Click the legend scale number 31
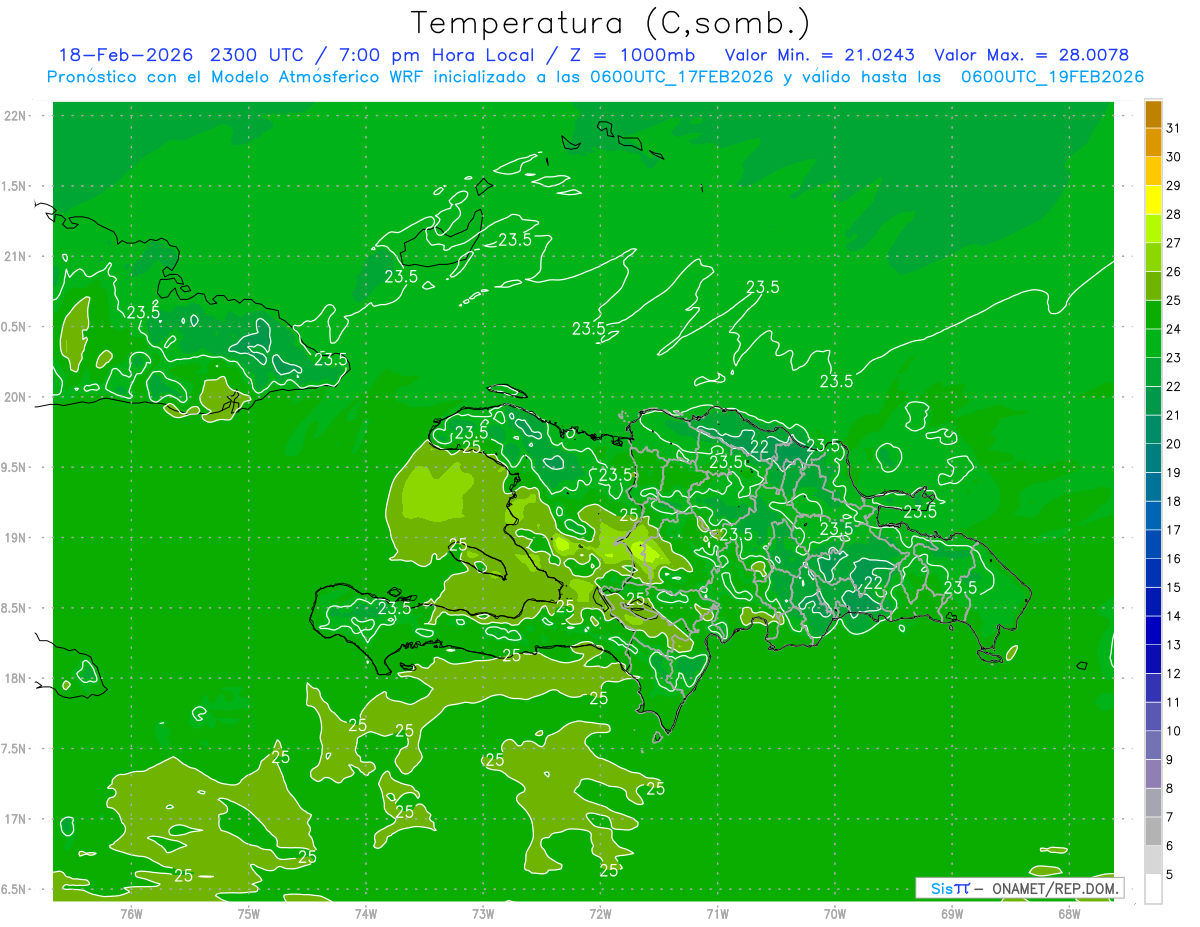Screen dimensions: 1200x927 [x=1174, y=128]
